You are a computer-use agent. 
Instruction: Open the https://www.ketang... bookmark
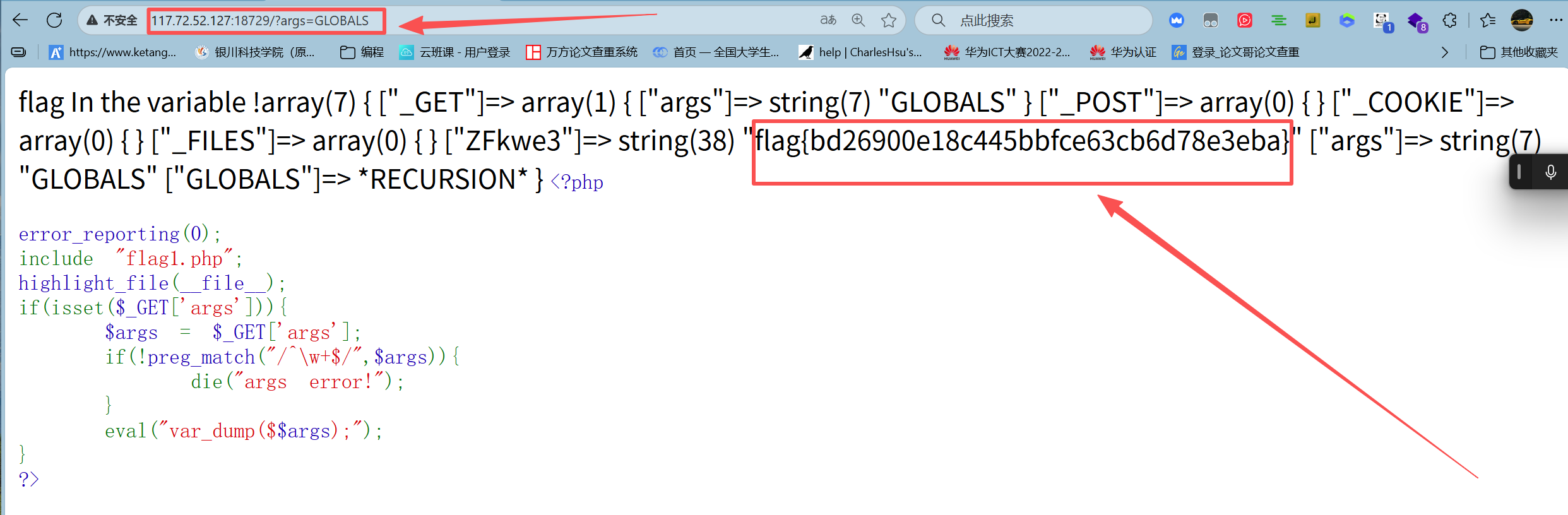[x=113, y=52]
